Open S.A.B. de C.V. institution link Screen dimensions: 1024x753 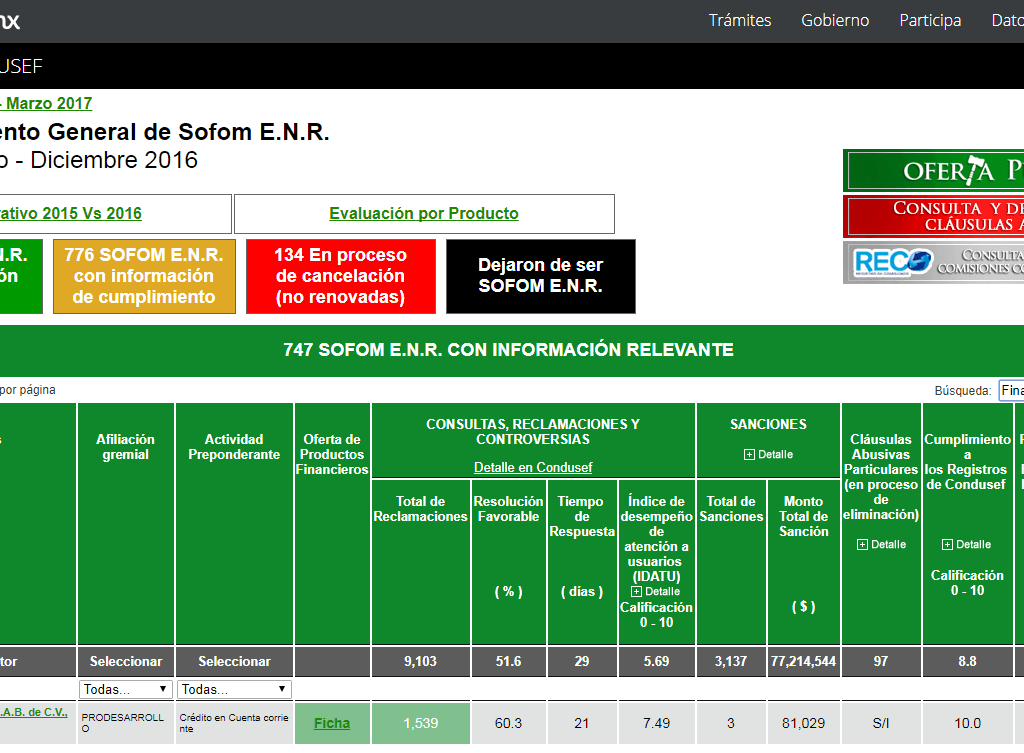coord(33,712)
